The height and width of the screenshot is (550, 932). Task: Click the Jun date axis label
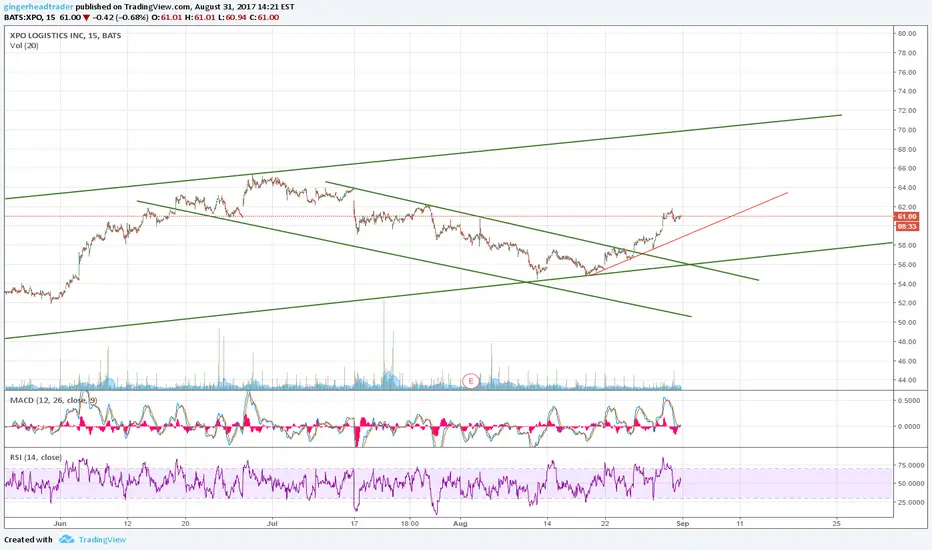(x=59, y=524)
